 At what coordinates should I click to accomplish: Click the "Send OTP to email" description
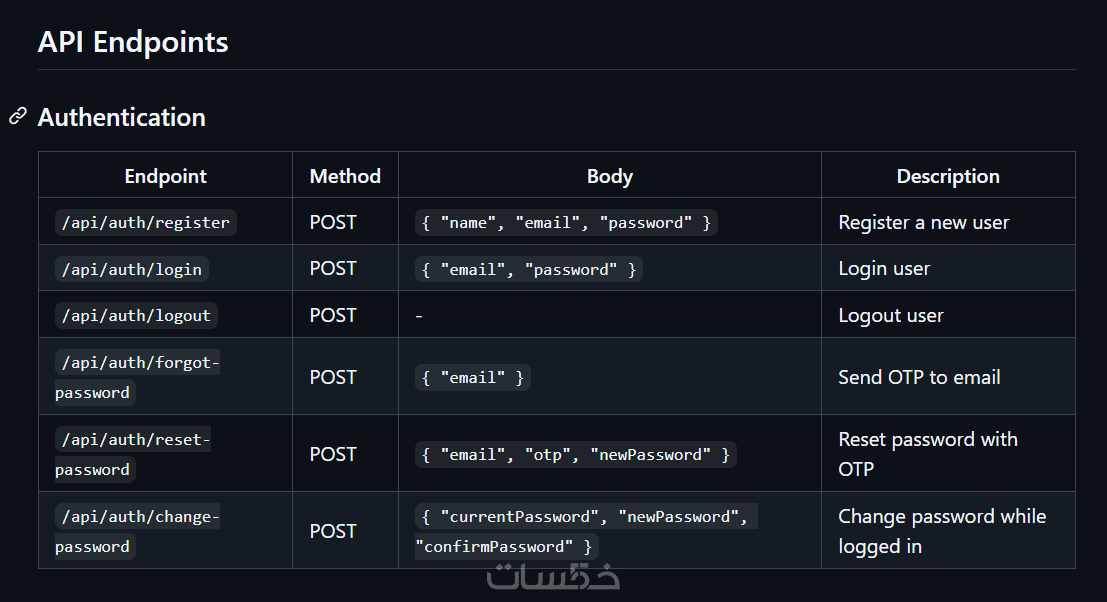(919, 377)
